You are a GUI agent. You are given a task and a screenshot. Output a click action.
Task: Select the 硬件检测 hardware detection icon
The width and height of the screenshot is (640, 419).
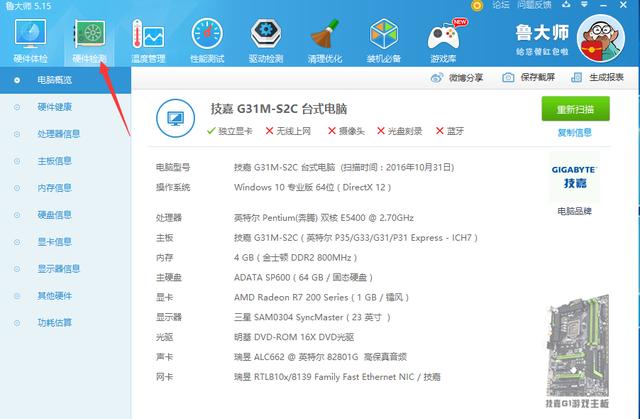(x=89, y=41)
